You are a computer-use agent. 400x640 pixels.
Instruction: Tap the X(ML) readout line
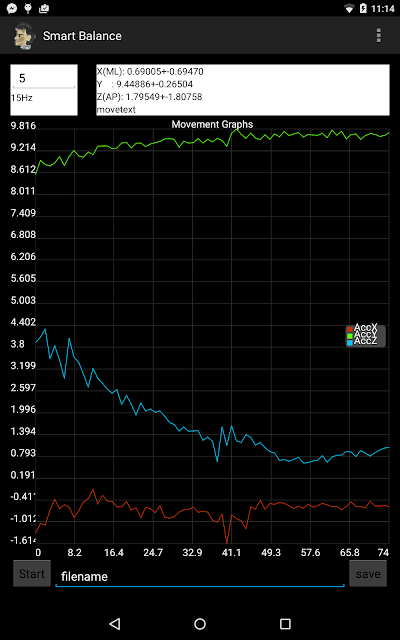(x=150, y=72)
